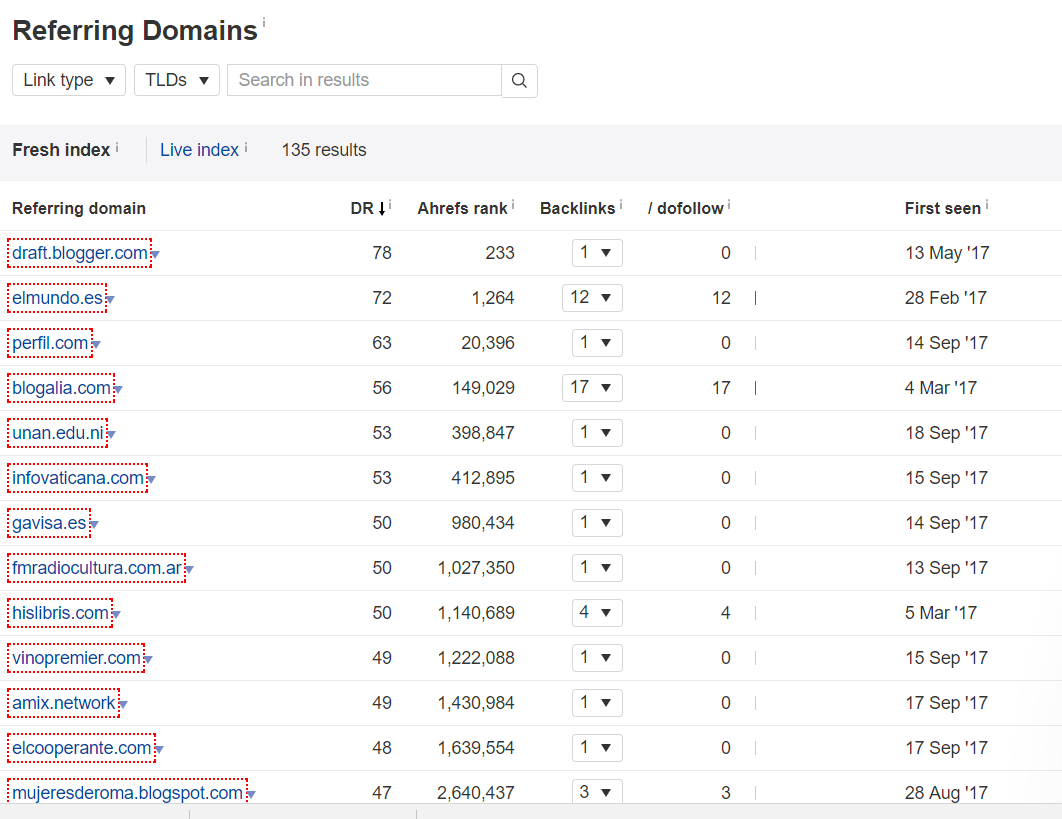Viewport: 1062px width, 819px height.
Task: Show info icon beside Referring Domains title
Action: pos(263,22)
